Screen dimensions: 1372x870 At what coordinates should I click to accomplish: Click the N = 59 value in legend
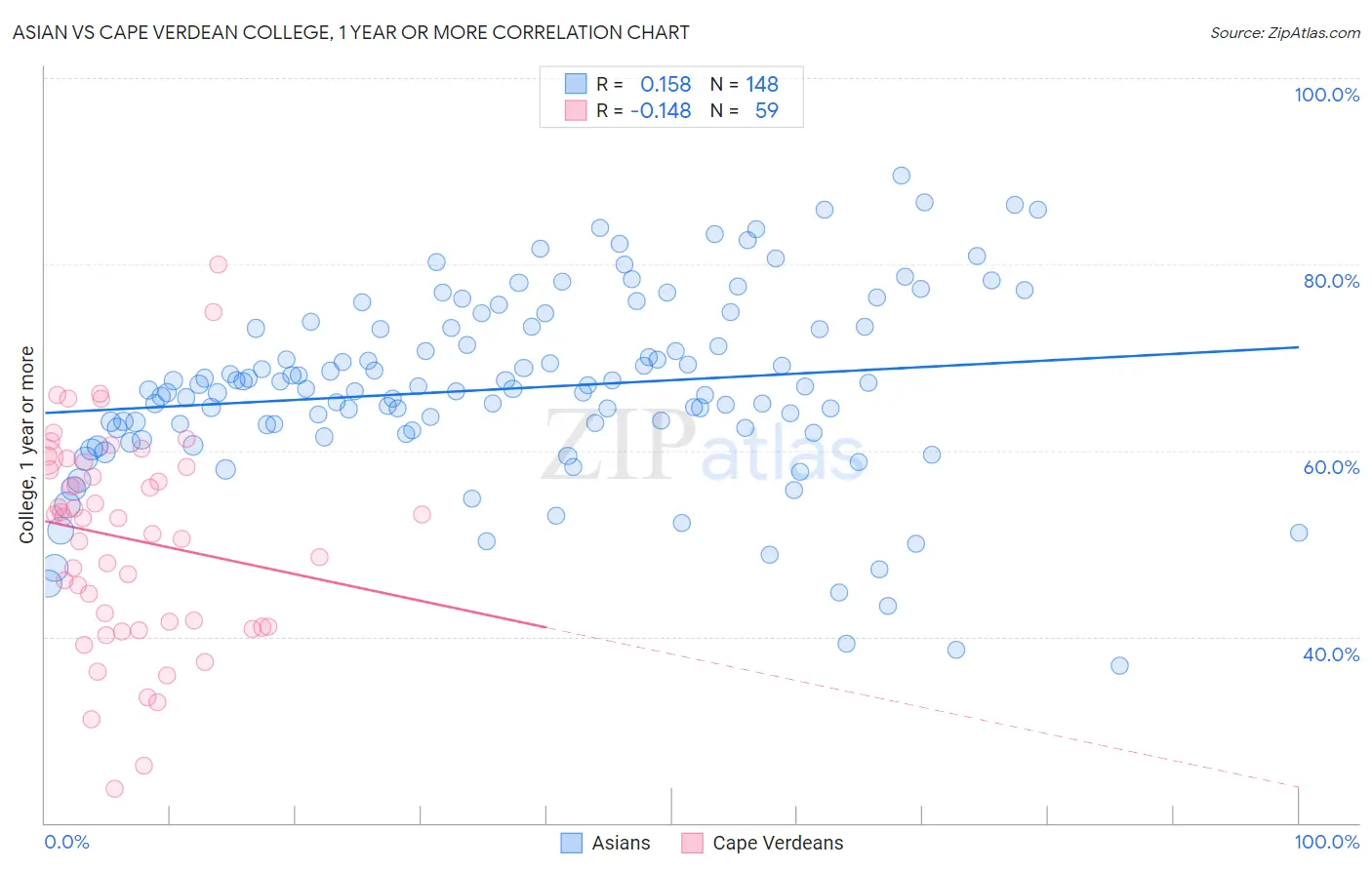745,110
